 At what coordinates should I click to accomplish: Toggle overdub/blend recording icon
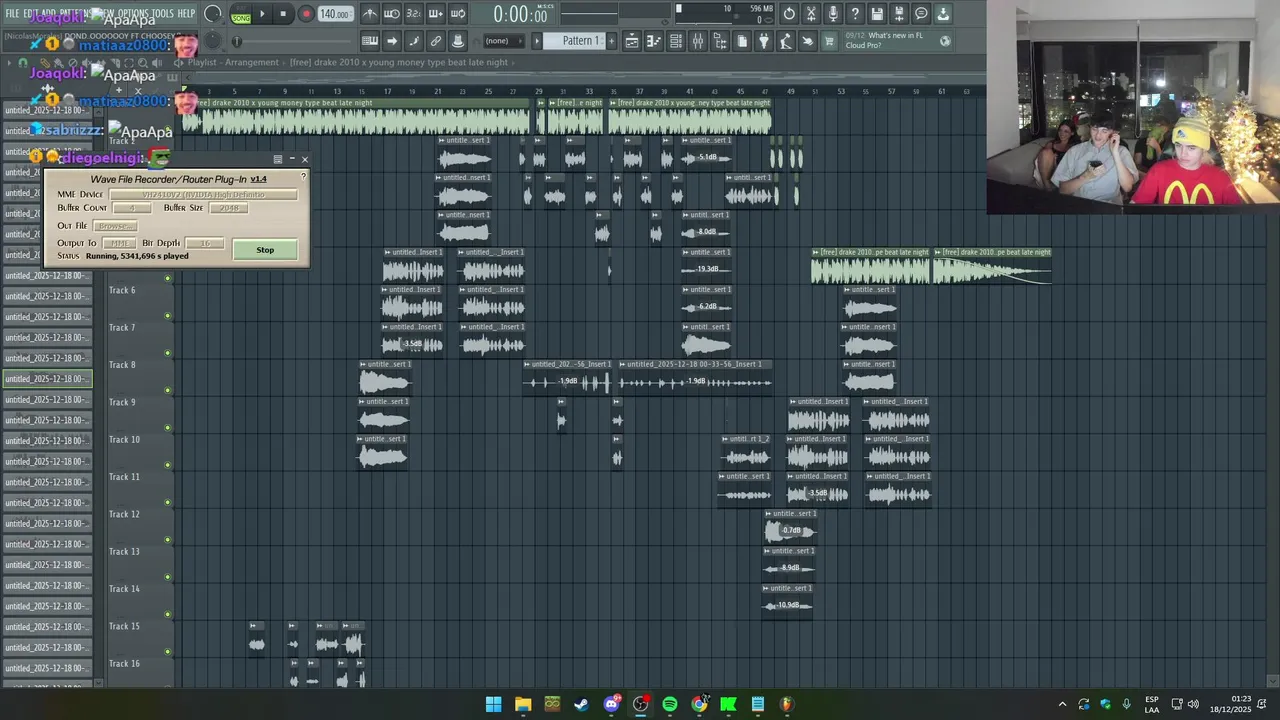tap(436, 14)
